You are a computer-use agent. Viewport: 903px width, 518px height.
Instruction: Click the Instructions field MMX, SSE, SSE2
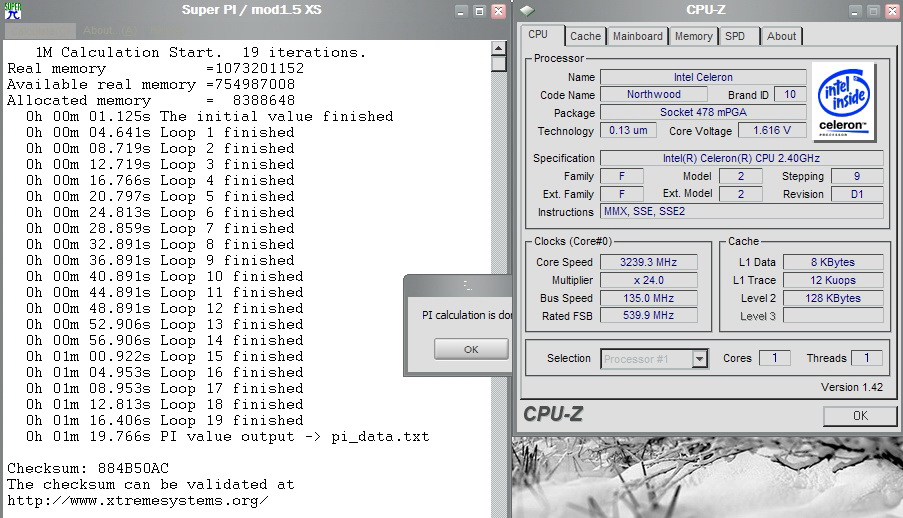pyautogui.click(x=742, y=211)
